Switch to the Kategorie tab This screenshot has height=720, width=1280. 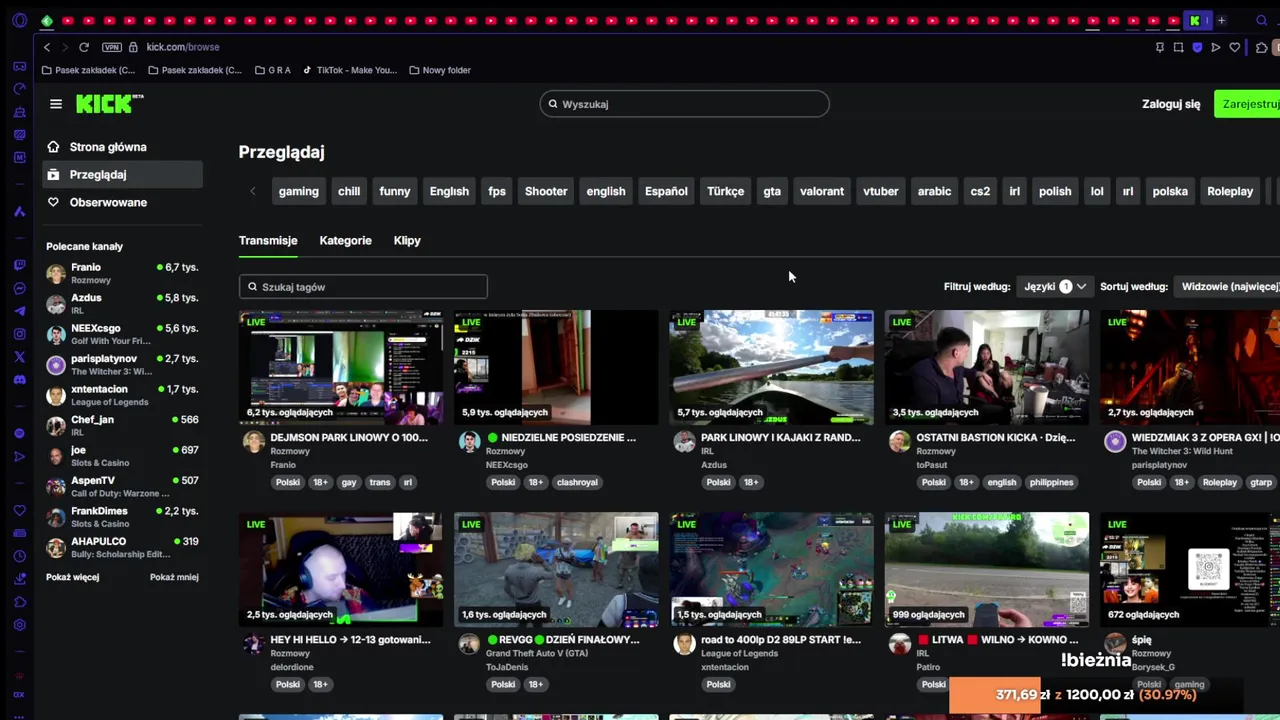[345, 240]
